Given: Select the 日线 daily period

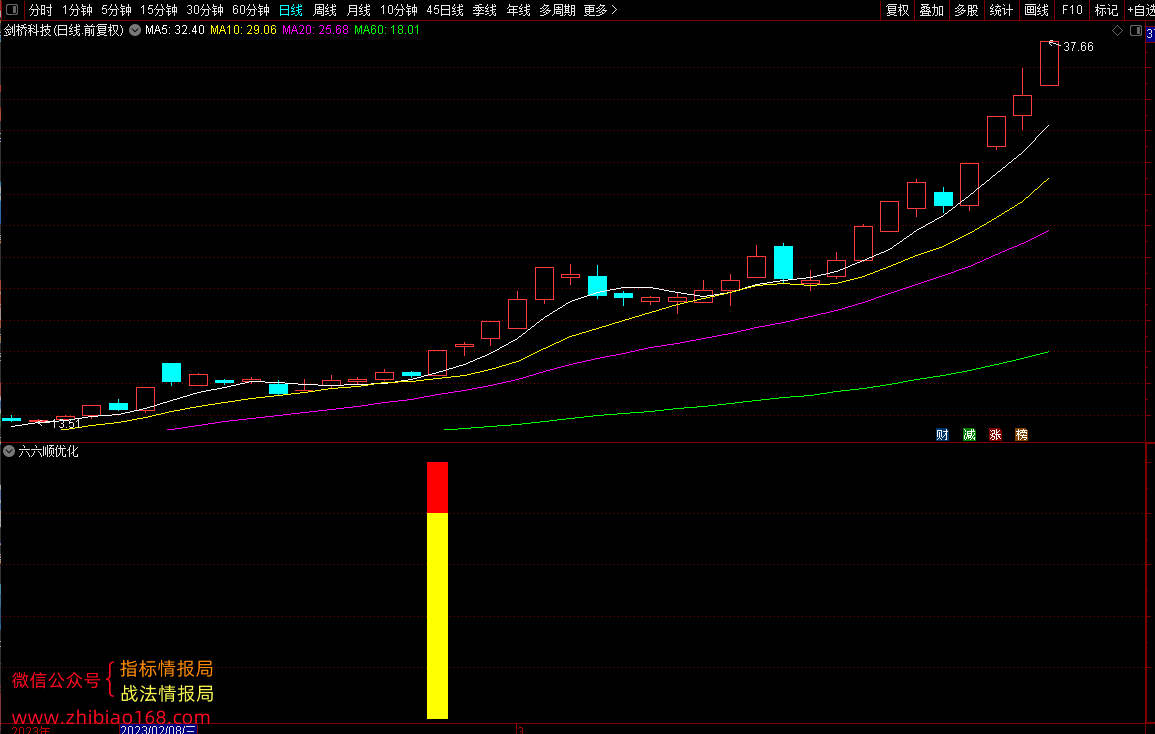Looking at the screenshot, I should click(x=291, y=10).
